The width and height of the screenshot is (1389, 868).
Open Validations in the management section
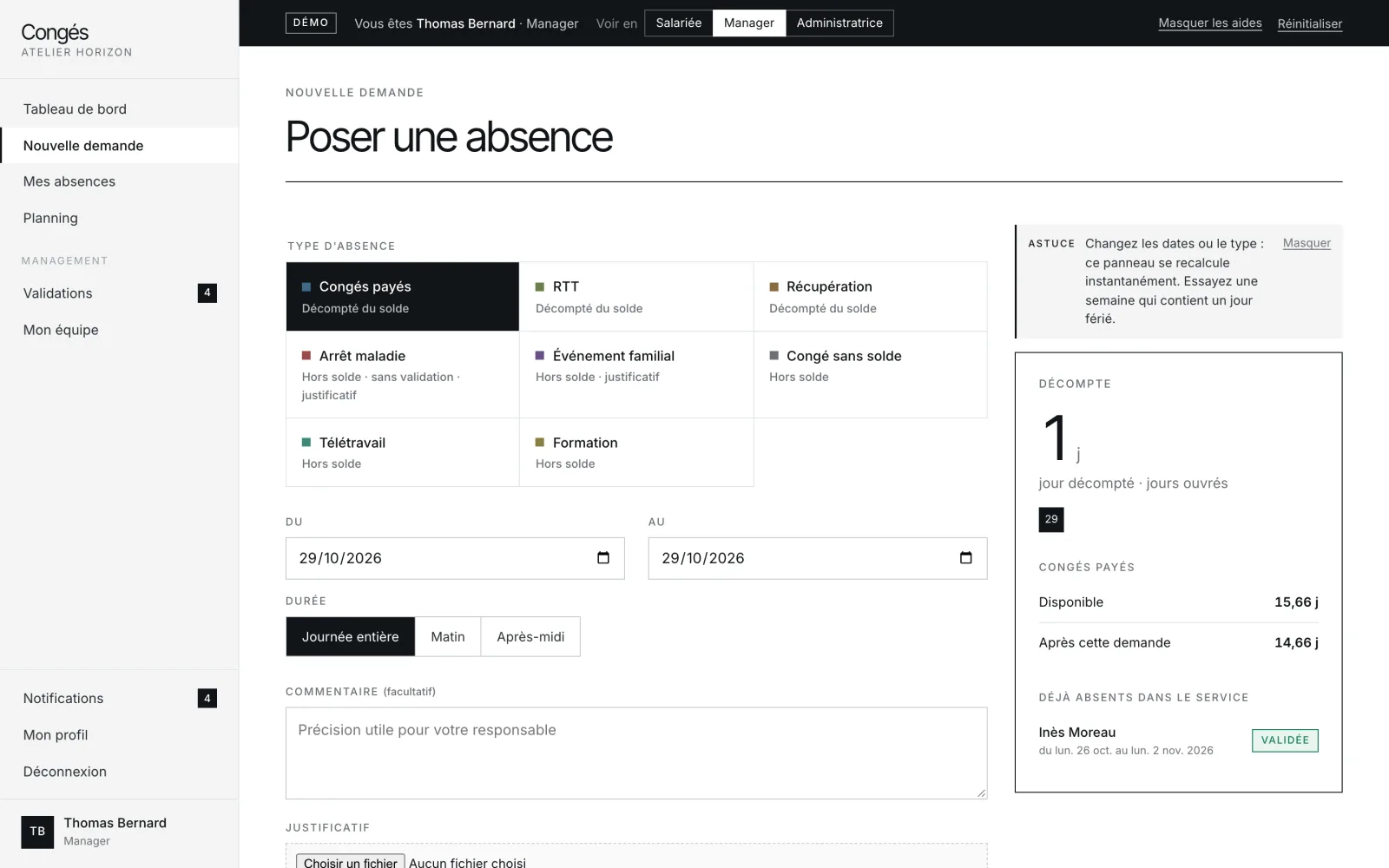tap(119, 293)
